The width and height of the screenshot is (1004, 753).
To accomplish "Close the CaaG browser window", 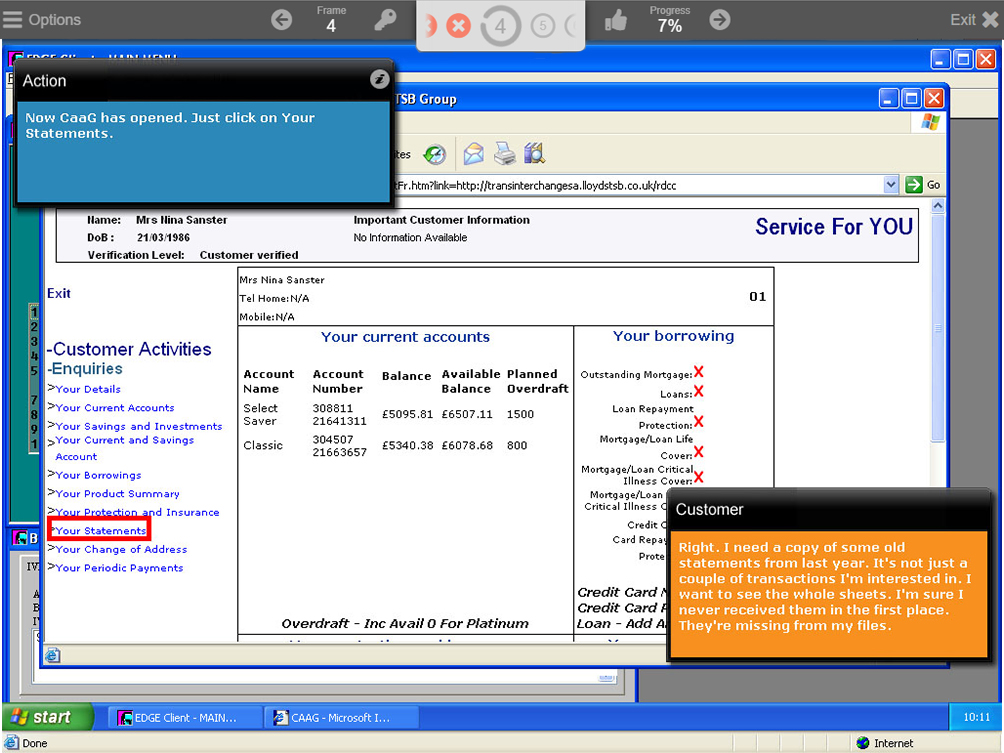I will (x=934, y=99).
